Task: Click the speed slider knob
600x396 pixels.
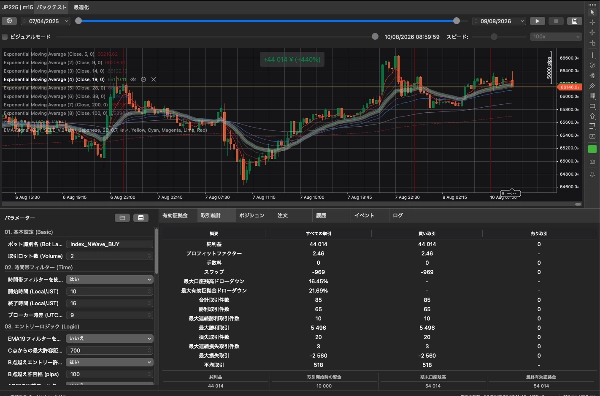Action: coord(494,37)
